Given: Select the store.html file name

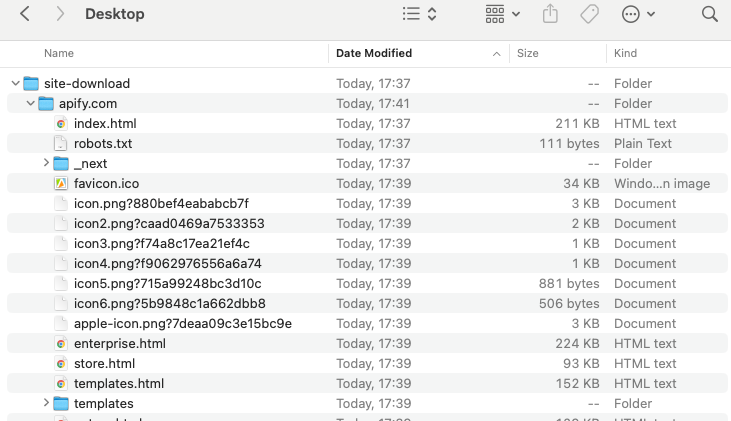Looking at the screenshot, I should click(104, 364).
